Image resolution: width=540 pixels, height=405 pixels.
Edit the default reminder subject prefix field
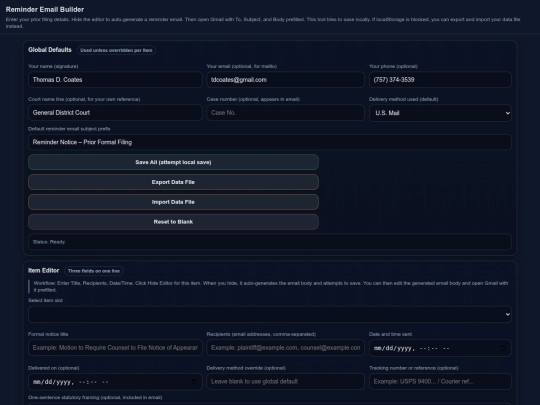click(270, 142)
